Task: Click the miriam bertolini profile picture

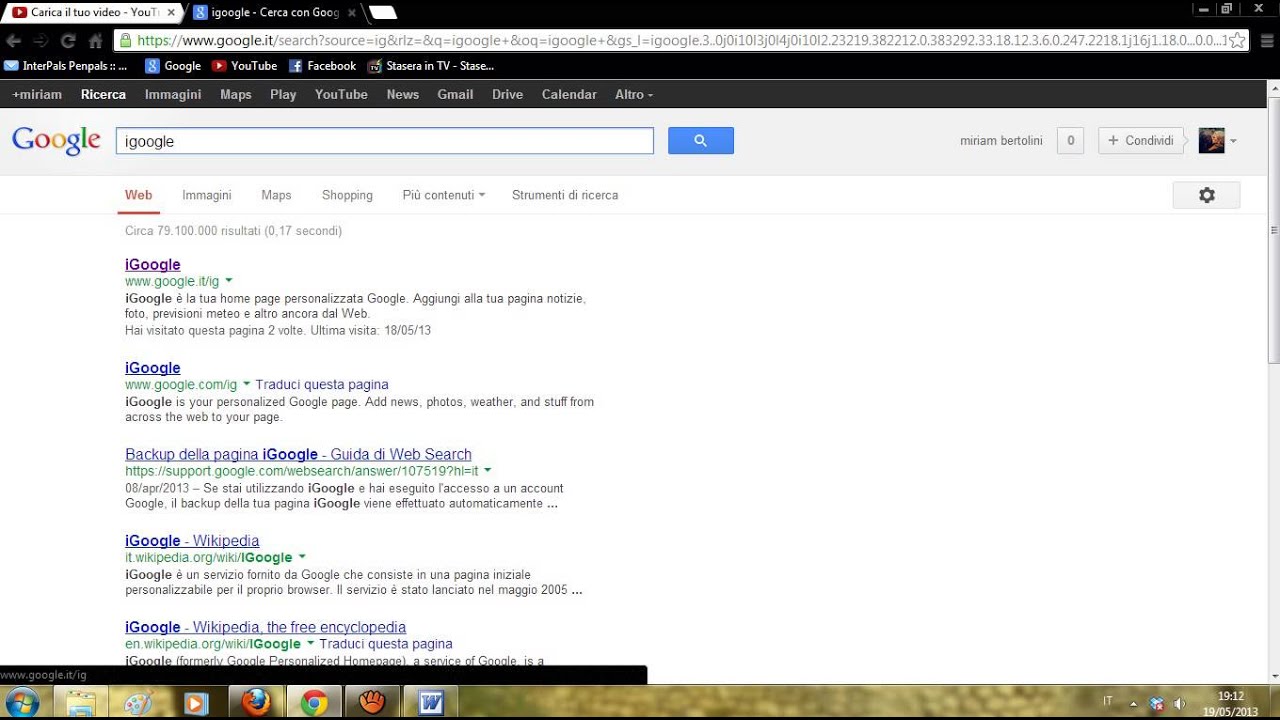Action: 1211,141
